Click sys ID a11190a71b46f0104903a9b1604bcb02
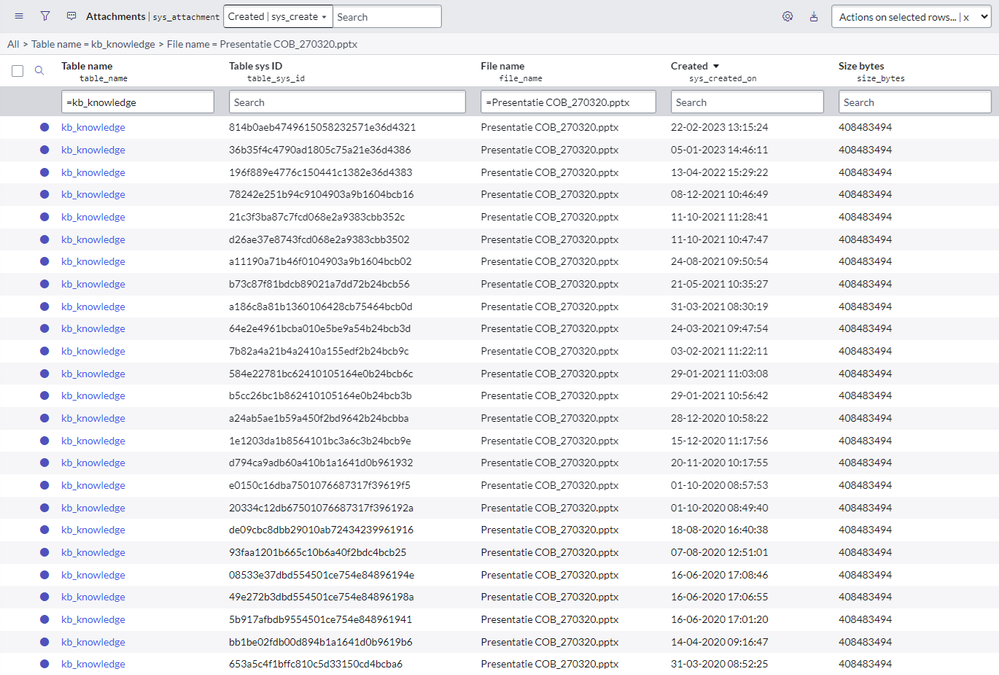The image size is (999, 675). coord(320,261)
